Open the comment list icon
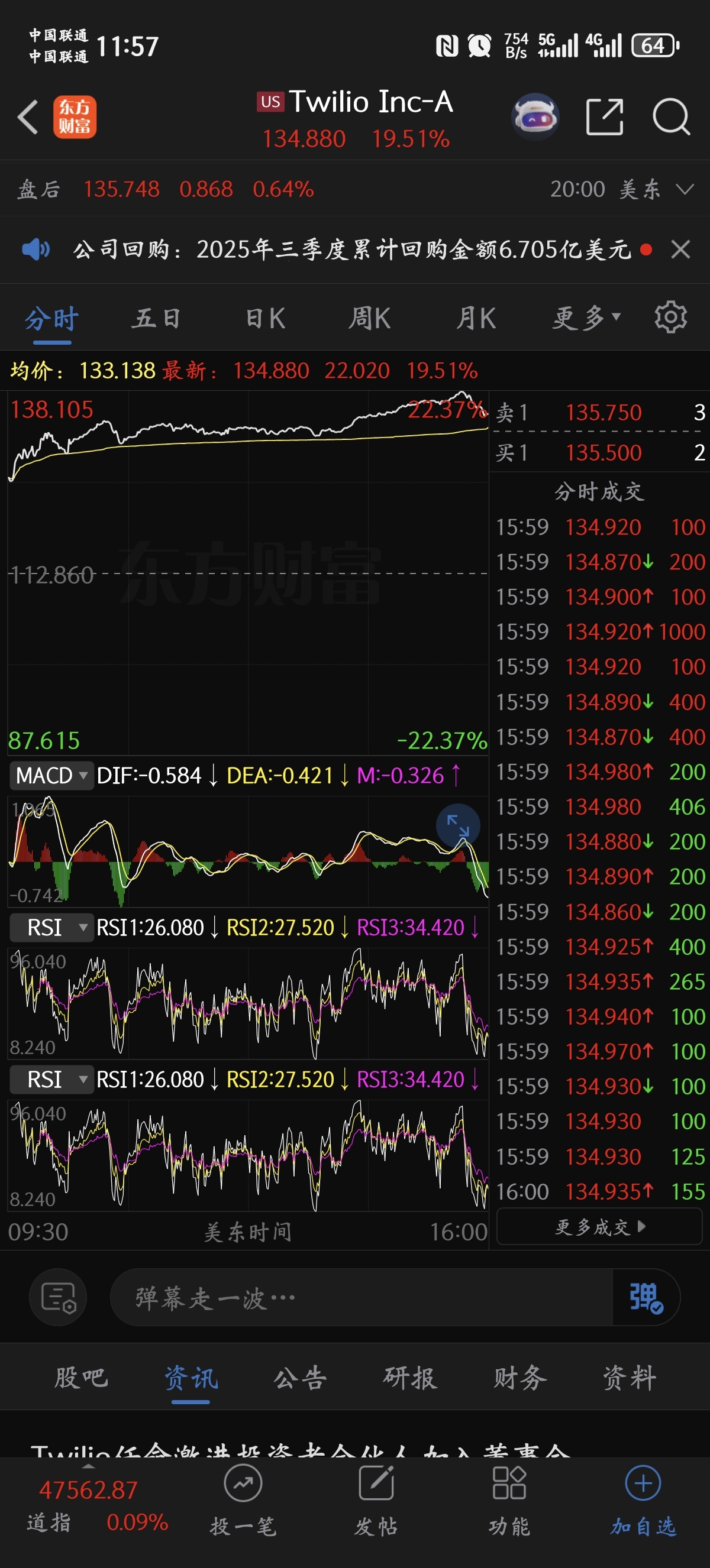The height and width of the screenshot is (1568, 710). coord(58,1297)
